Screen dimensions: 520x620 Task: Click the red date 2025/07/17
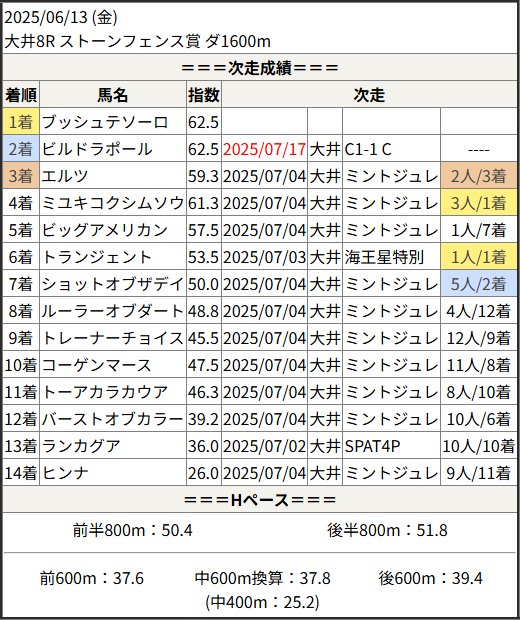265,149
